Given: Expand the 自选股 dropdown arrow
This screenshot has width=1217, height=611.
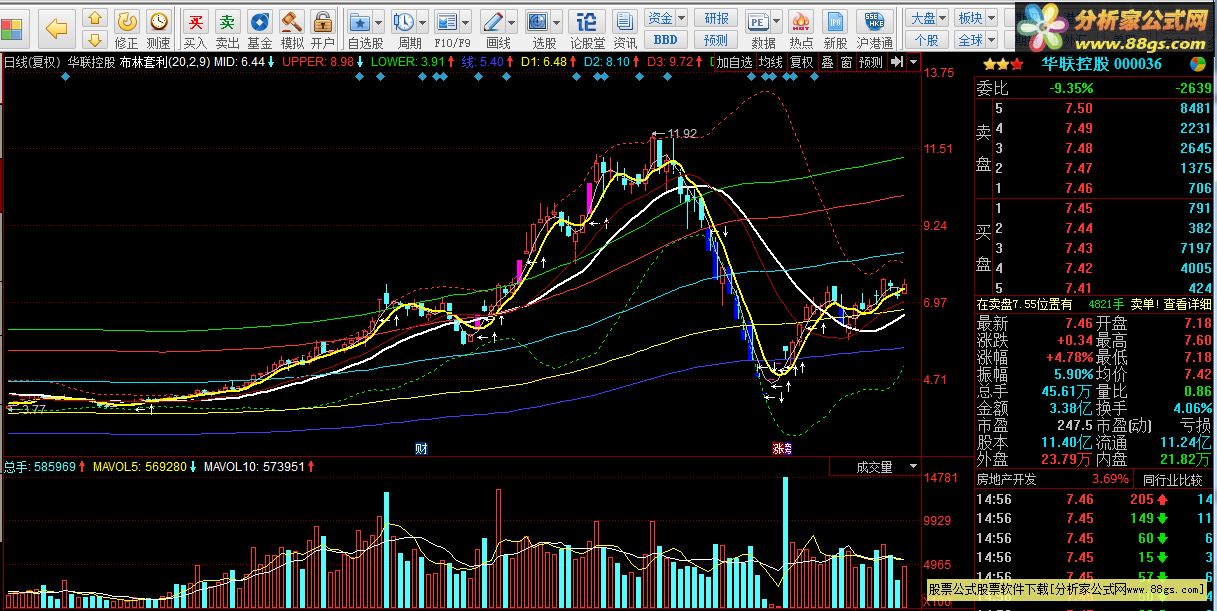Looking at the screenshot, I should click(x=380, y=21).
